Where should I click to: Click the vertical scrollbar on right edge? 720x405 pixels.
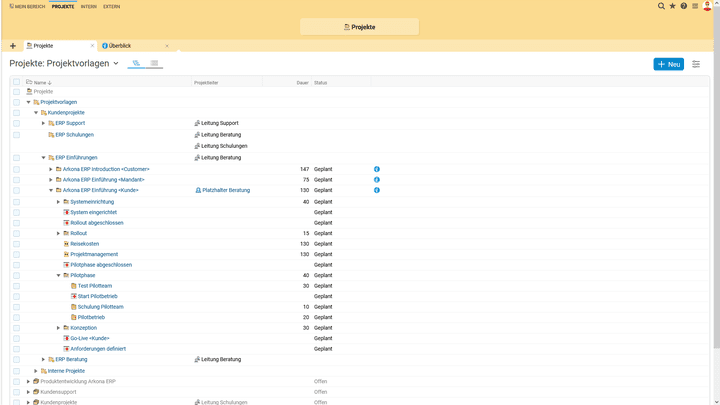(x=715, y=200)
